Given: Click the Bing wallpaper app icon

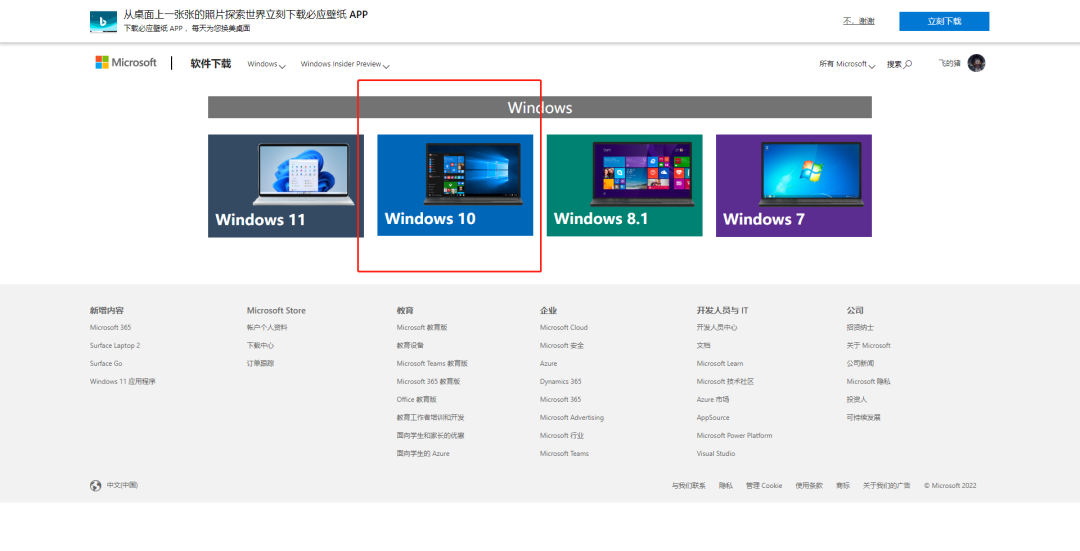Looking at the screenshot, I should (103, 21).
